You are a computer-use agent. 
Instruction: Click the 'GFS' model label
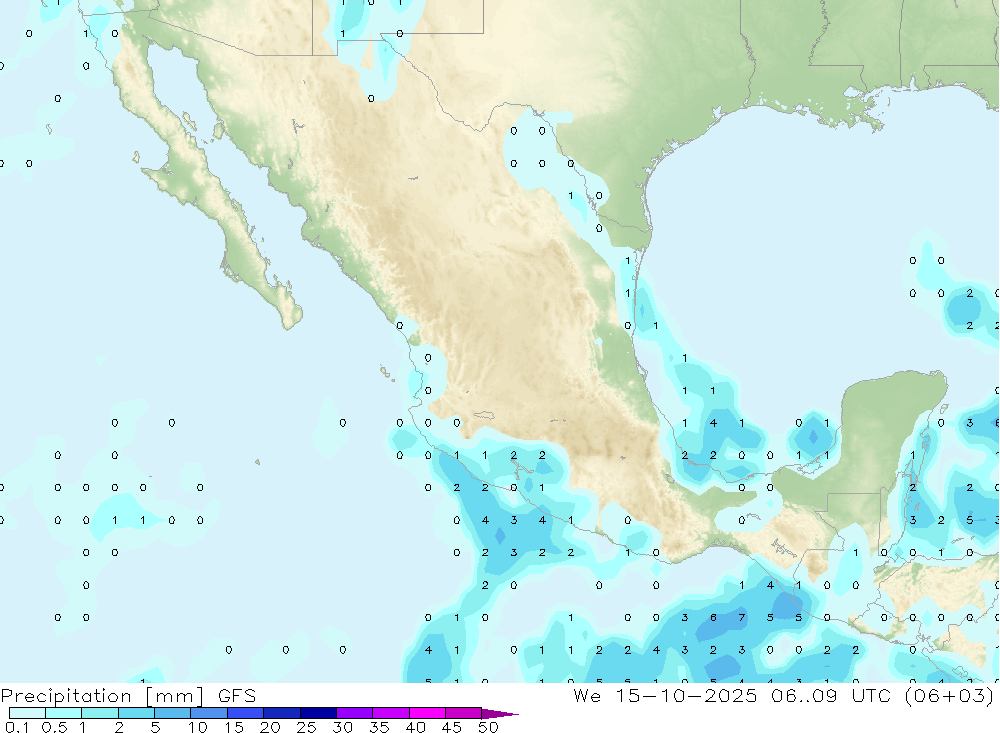click(237, 695)
